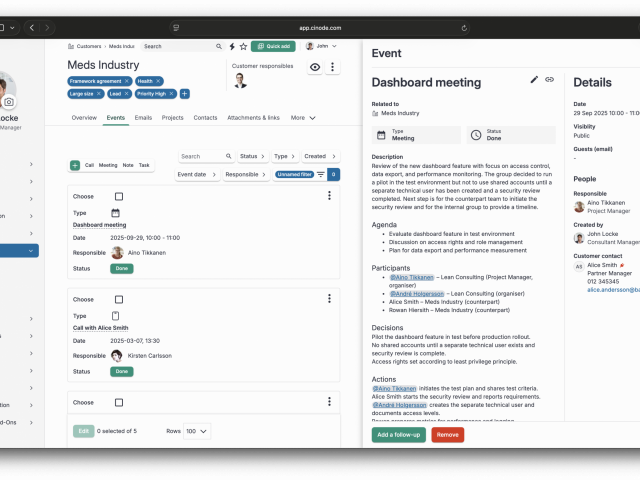Open three-dot menu beside the eye icon
Screen dimensions: 640x480
333,67
